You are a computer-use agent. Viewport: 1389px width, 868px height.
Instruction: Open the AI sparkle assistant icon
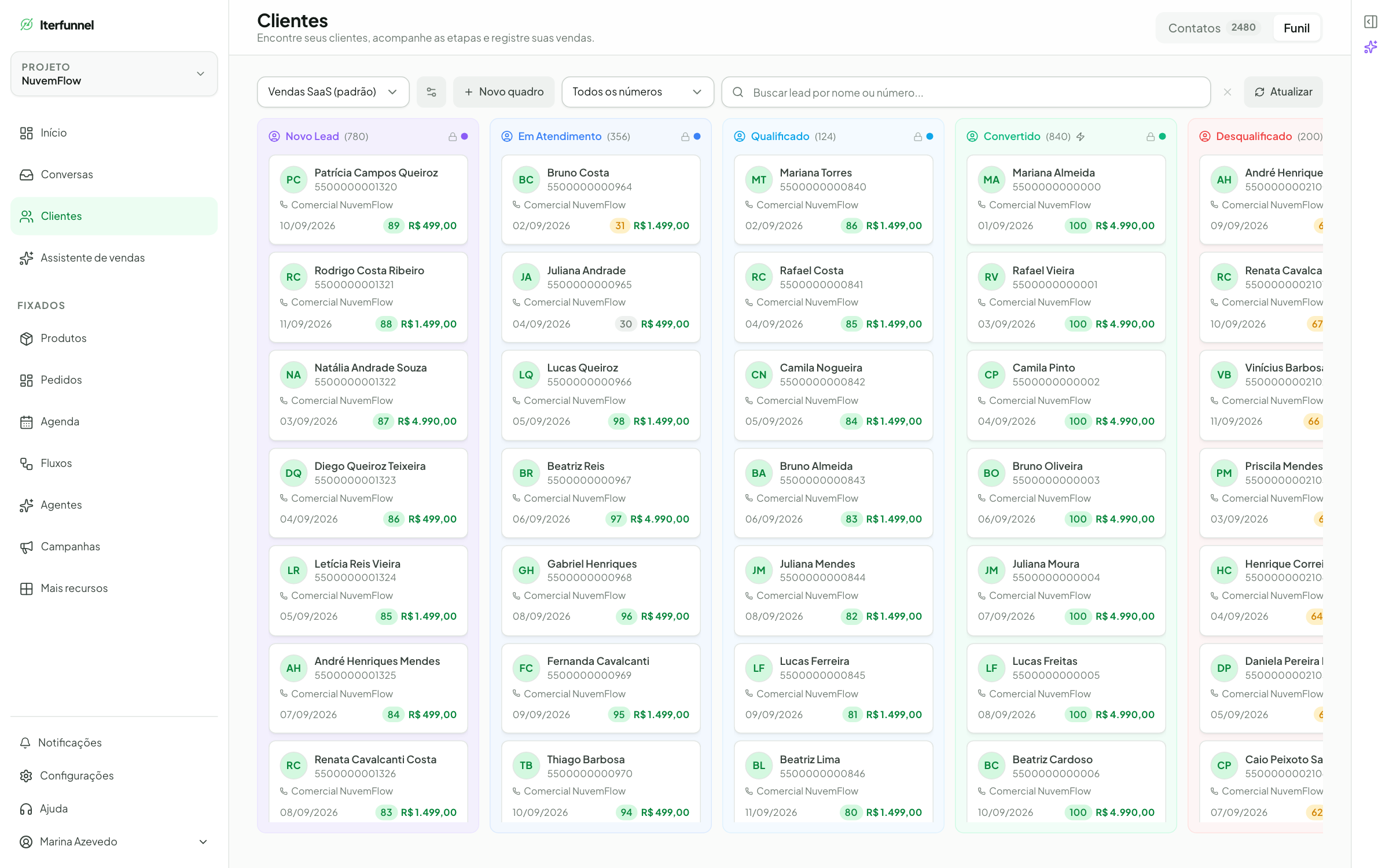[1370, 47]
